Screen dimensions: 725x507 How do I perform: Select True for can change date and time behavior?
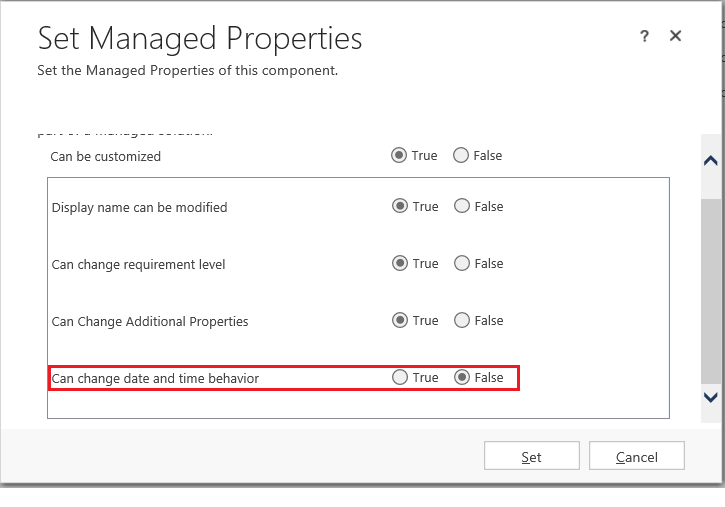[400, 378]
